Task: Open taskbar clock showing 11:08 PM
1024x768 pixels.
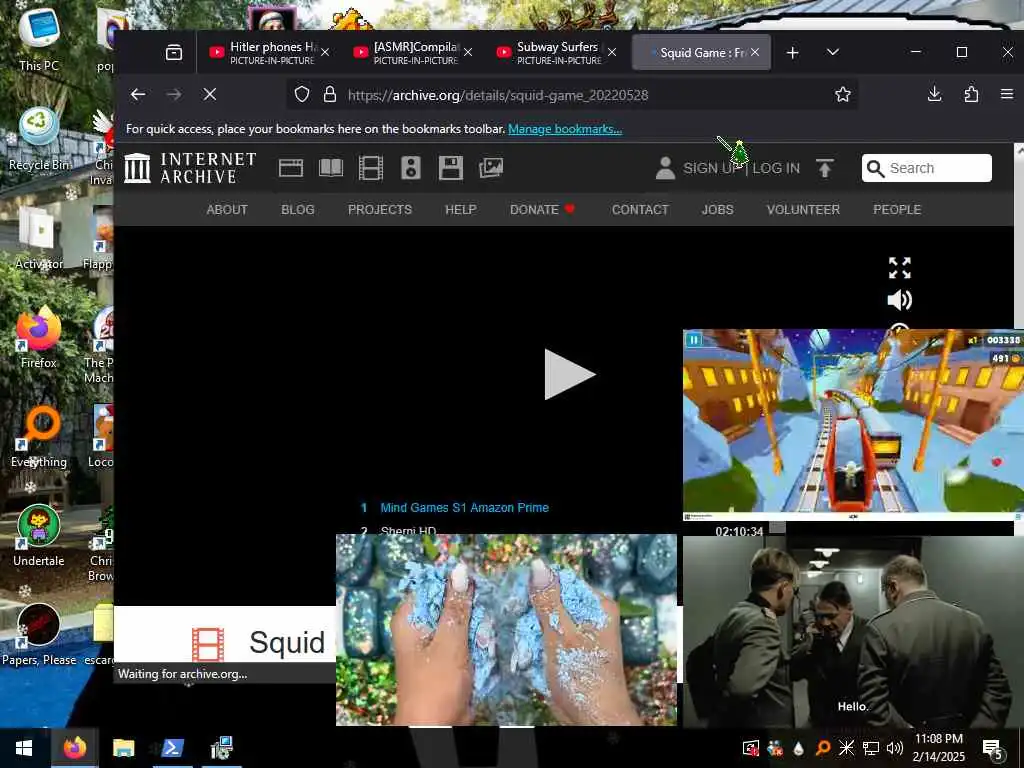Action: point(938,748)
